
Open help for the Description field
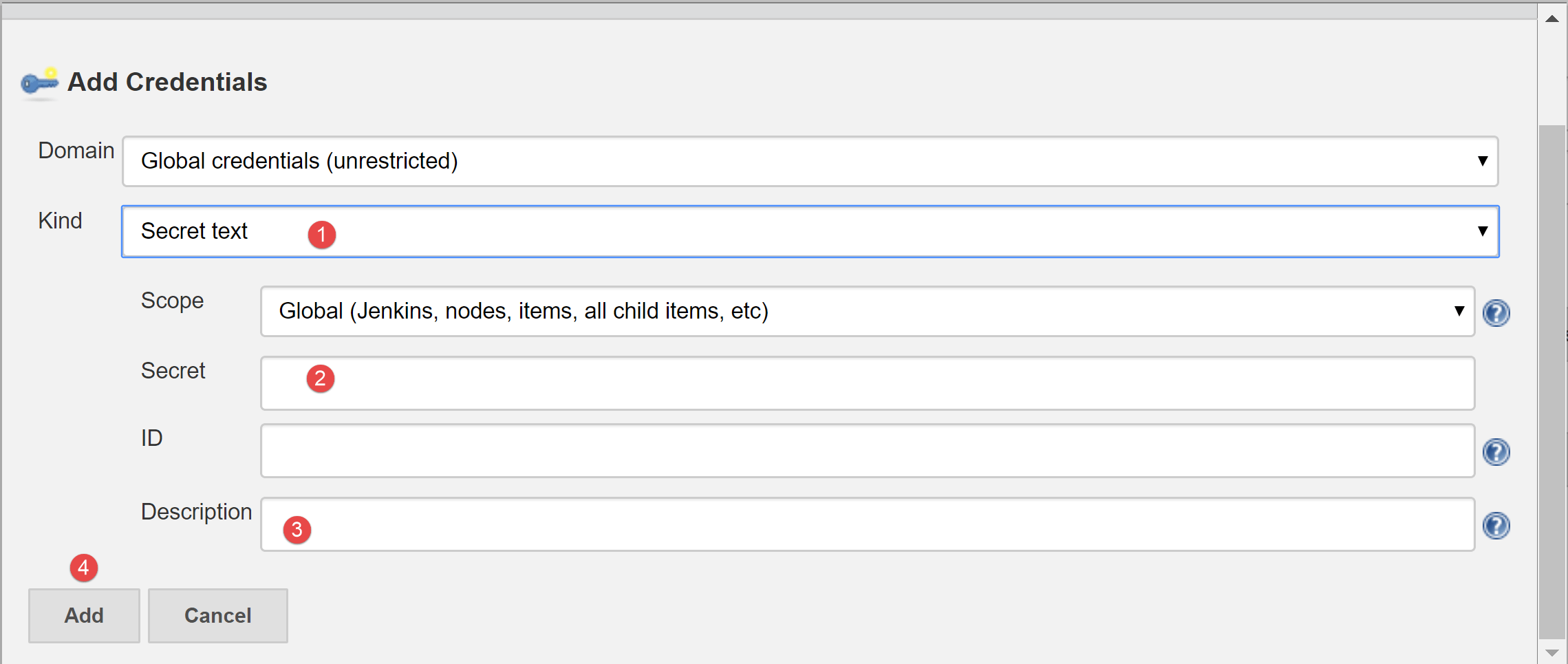click(x=1497, y=526)
